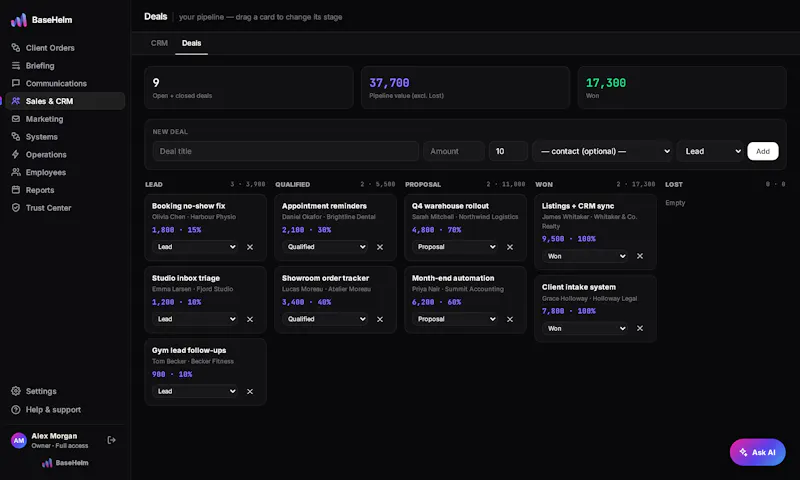Click the BaseHelm logo icon
Screen dimensions: 800x480
[x=19, y=20]
